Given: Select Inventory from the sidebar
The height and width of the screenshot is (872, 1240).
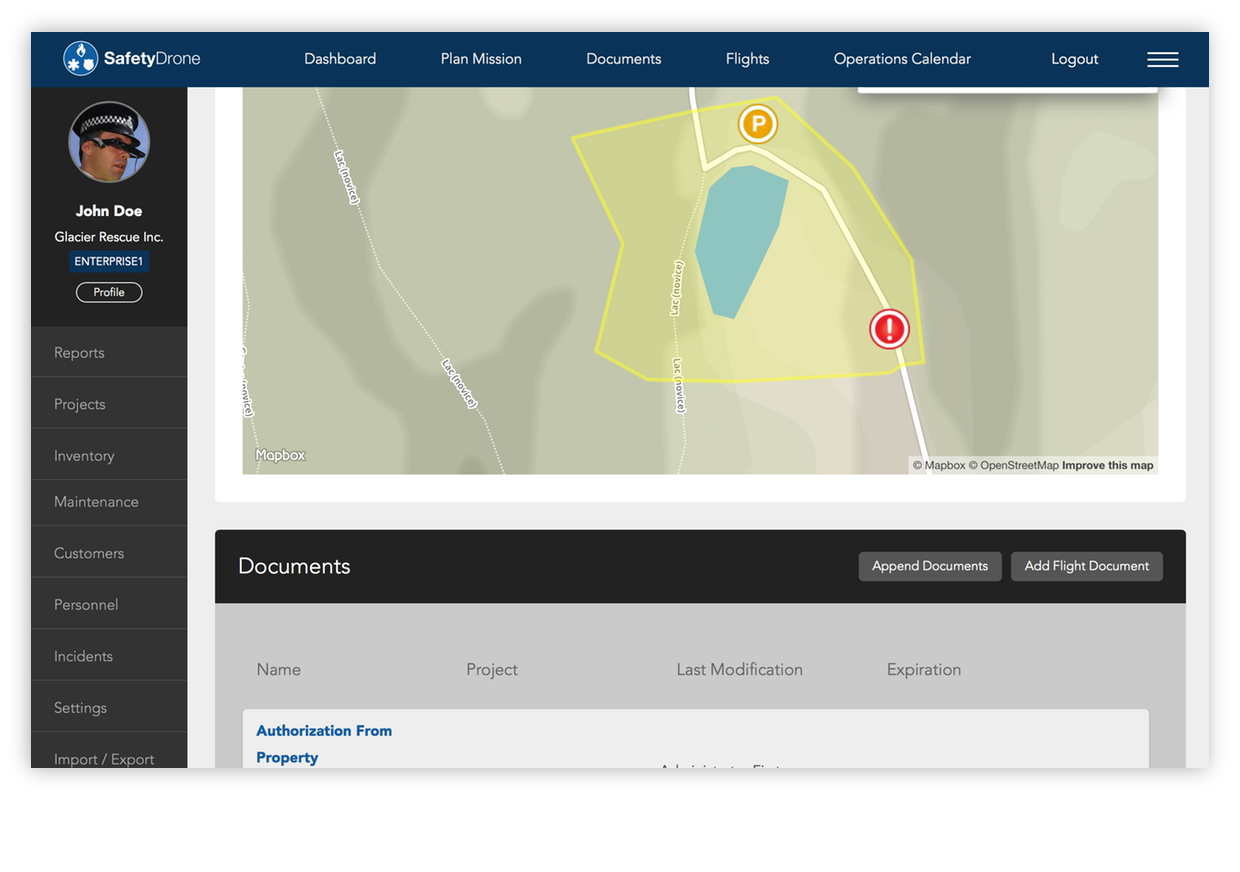Looking at the screenshot, I should coord(84,456).
